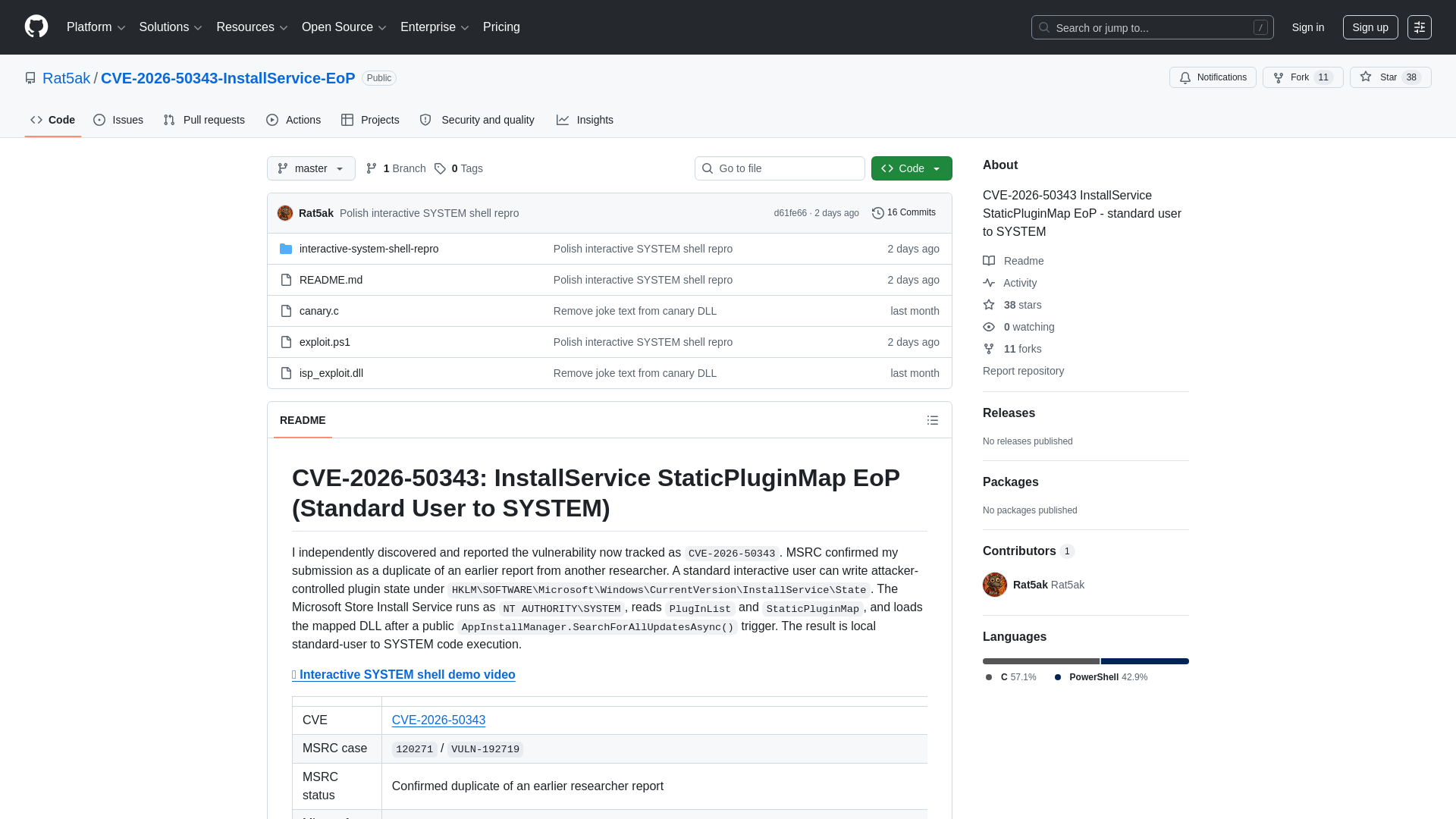This screenshot has height=819, width=1456.
Task: Expand the Open Source menu
Action: [x=344, y=27]
